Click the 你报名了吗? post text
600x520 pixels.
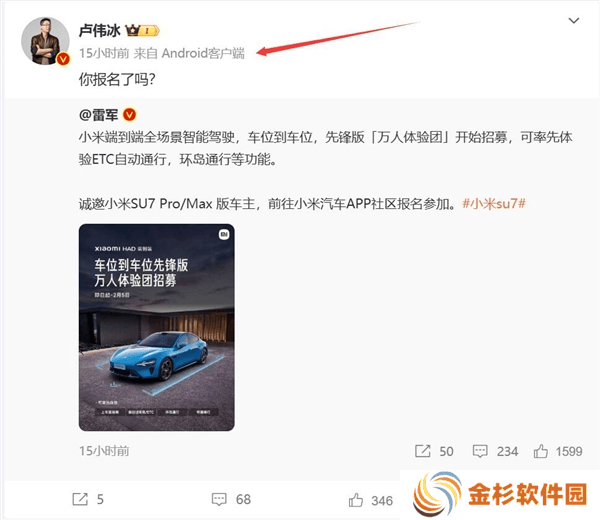coord(117,80)
